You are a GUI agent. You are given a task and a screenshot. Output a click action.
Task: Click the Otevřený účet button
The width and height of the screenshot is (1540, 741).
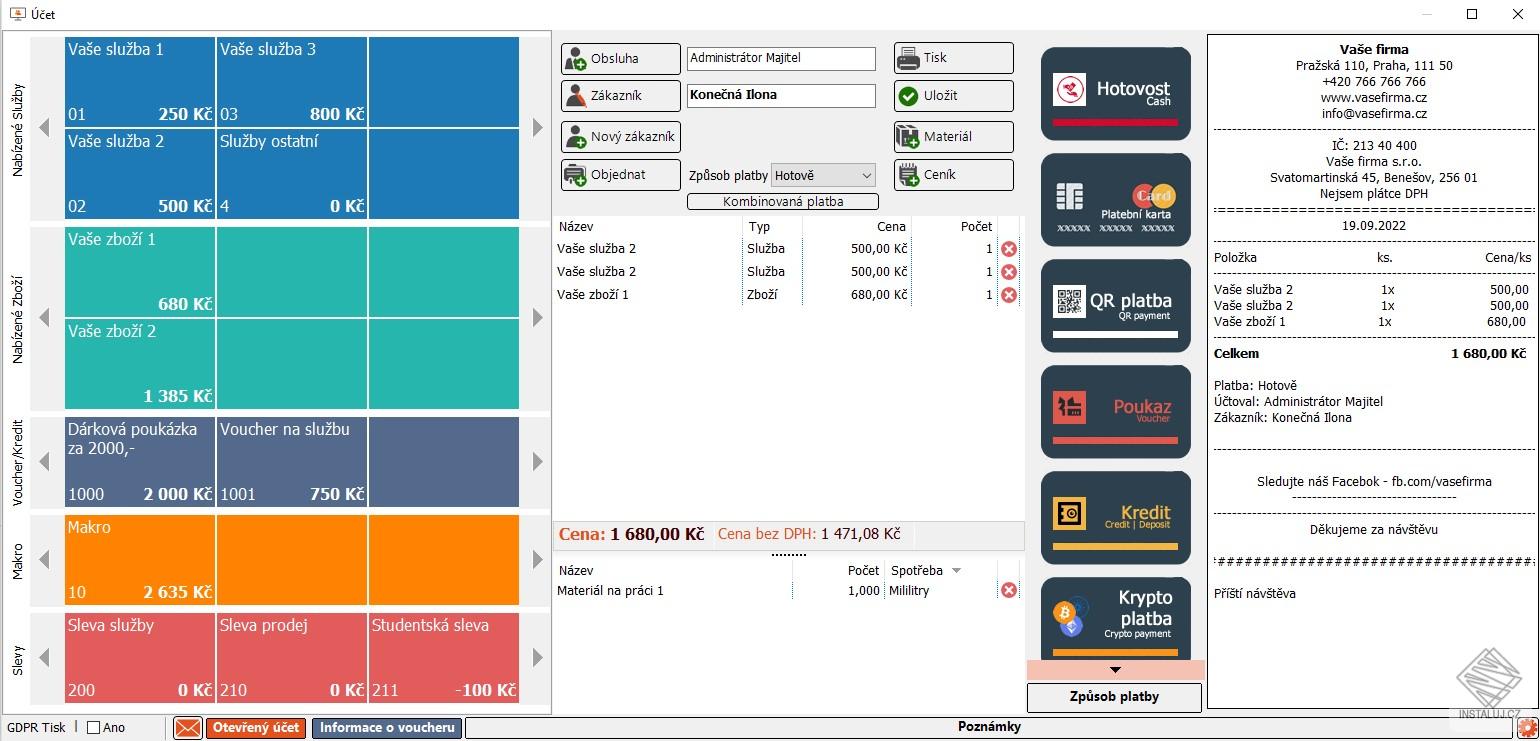pyautogui.click(x=256, y=728)
